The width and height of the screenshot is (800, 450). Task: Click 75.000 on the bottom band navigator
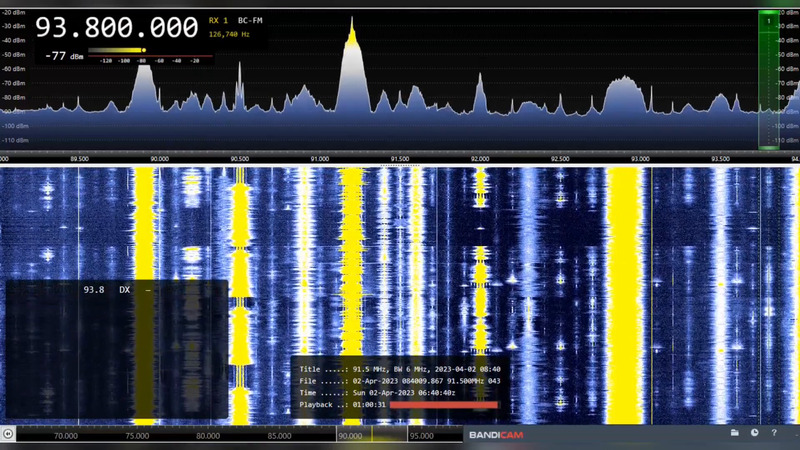pos(137,436)
